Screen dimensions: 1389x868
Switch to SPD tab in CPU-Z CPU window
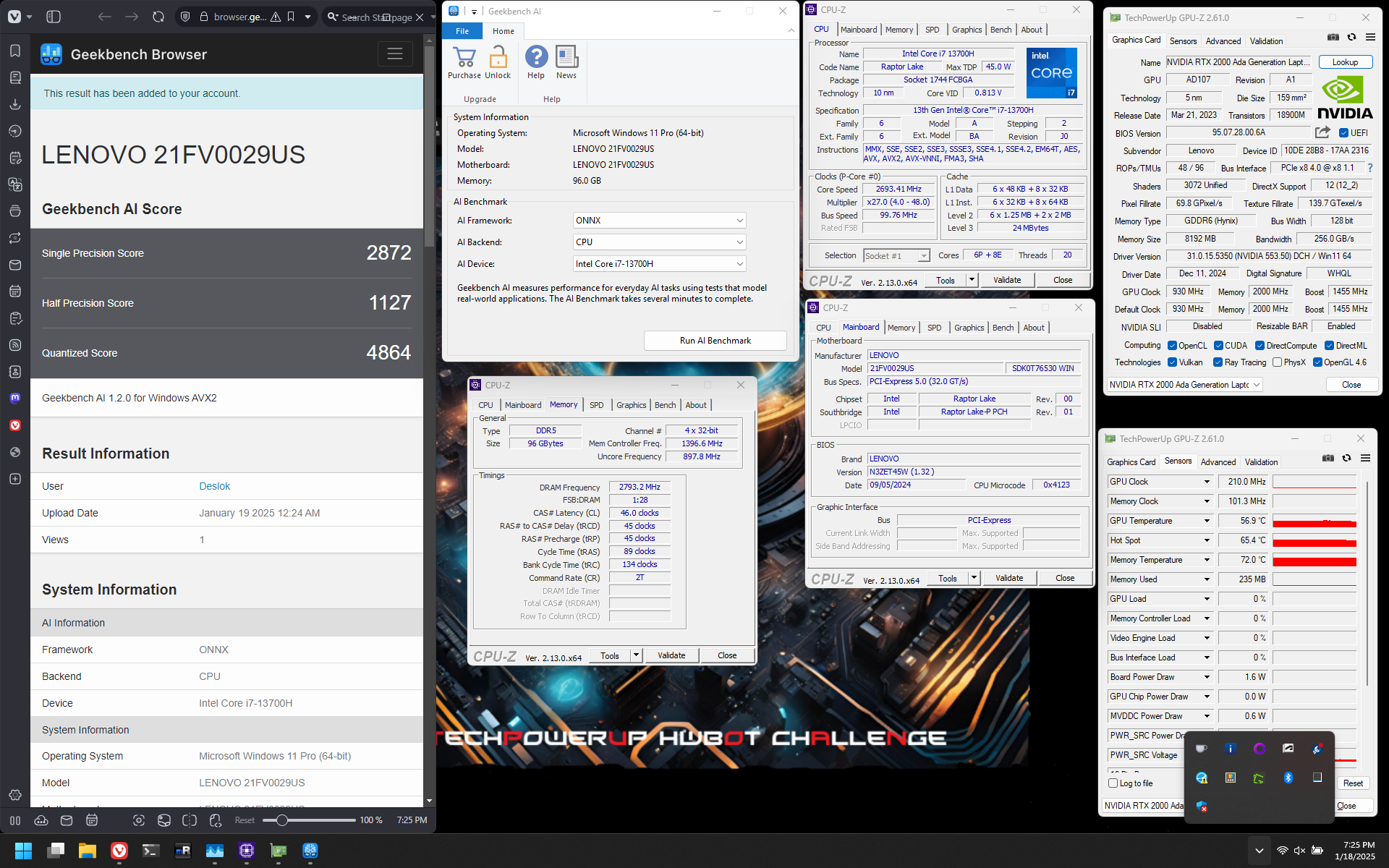[x=933, y=30]
